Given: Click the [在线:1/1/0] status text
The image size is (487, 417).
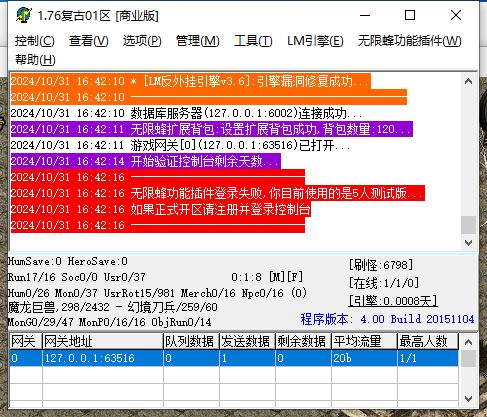Looking at the screenshot, I should tap(384, 283).
